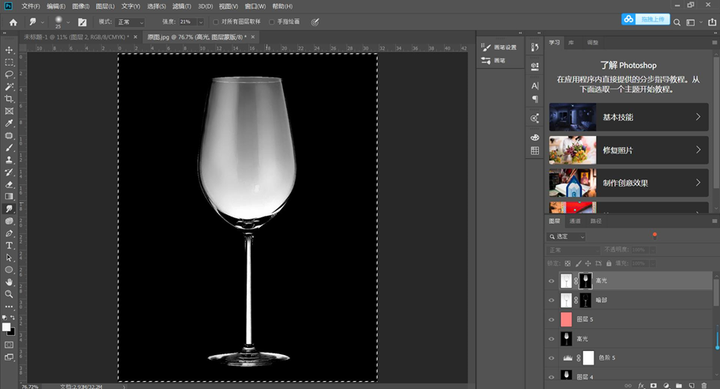Open the Smudge tool preset dropdown
This screenshot has height=389, width=720.
[x=43, y=22]
